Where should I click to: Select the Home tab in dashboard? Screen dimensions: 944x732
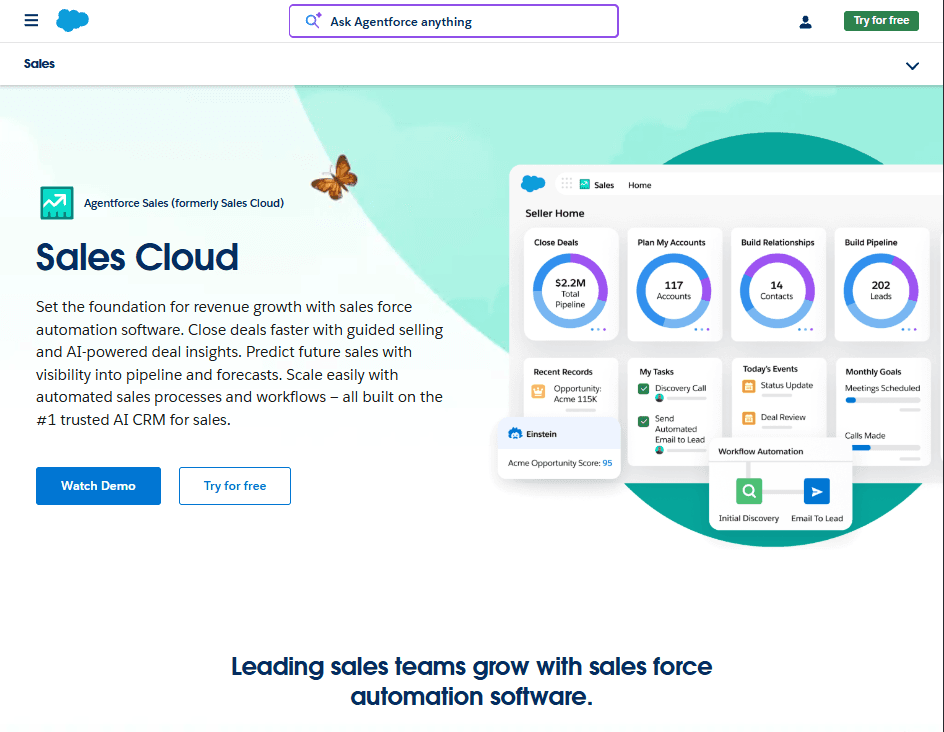click(x=639, y=185)
